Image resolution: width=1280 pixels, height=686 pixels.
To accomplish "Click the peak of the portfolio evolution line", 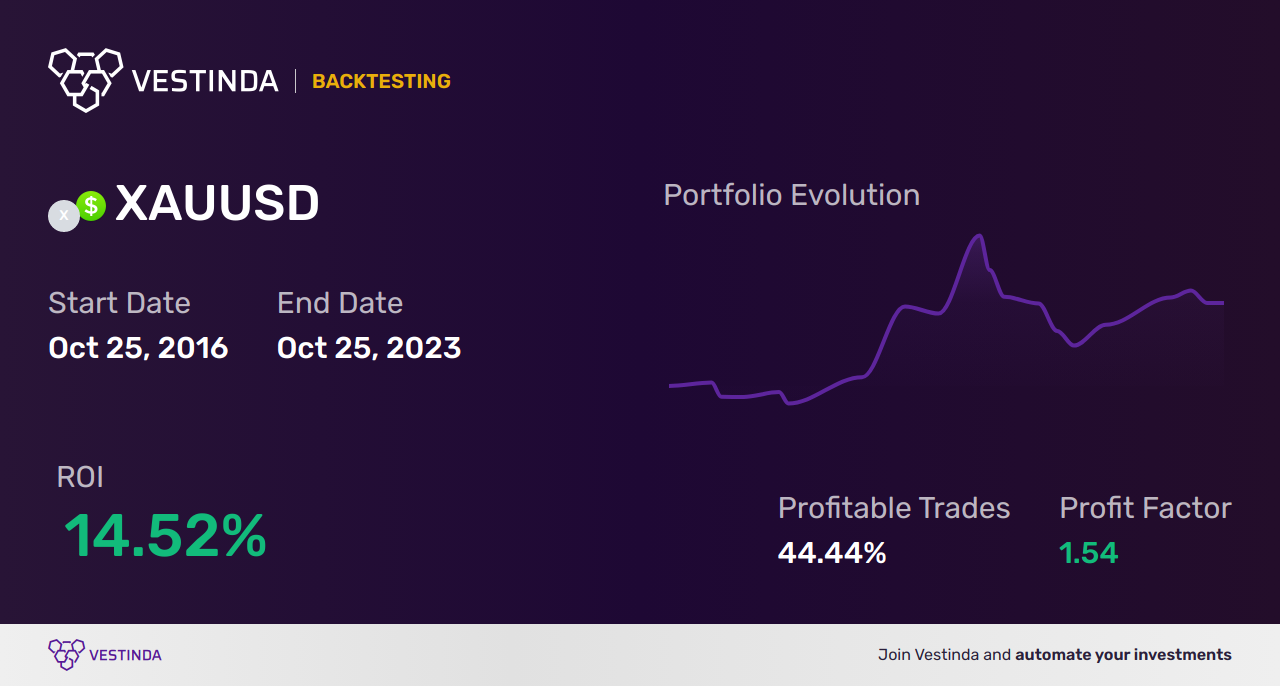I will (x=979, y=236).
